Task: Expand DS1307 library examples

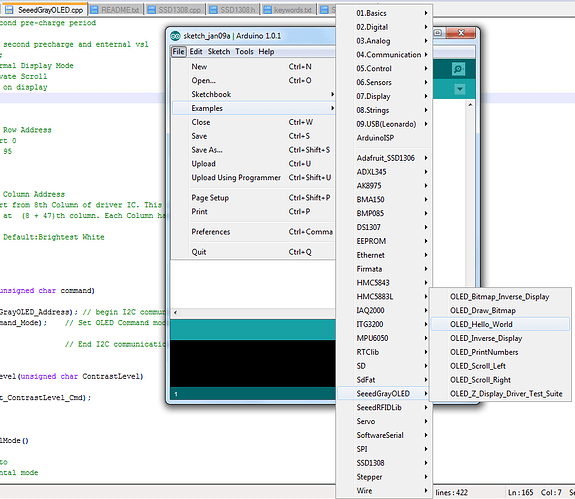Action: (x=384, y=227)
